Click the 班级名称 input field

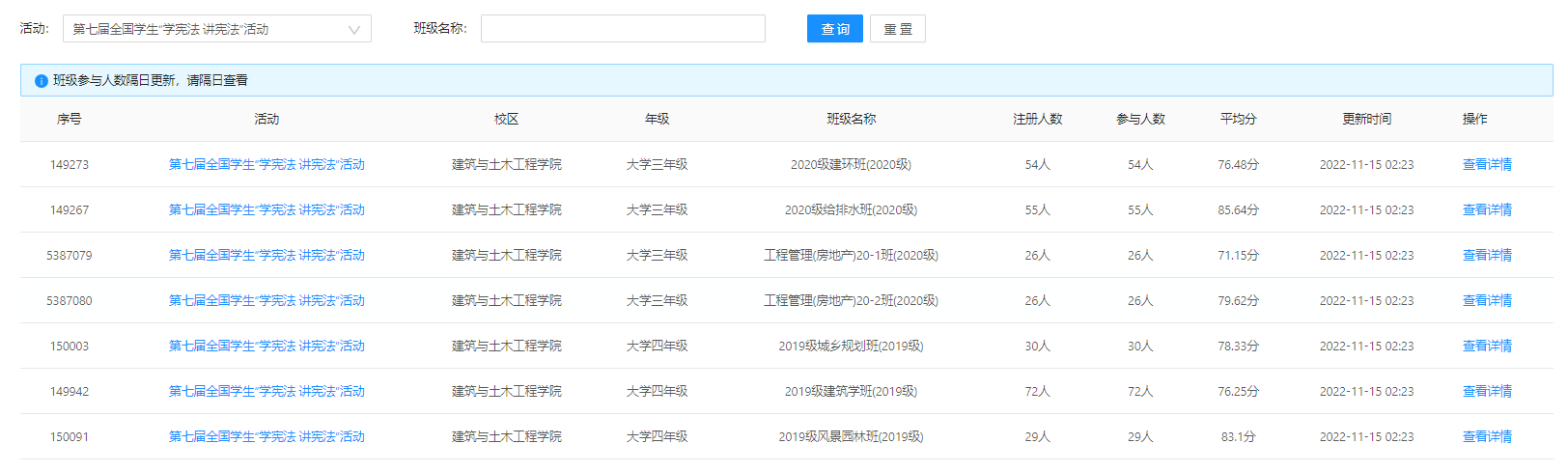(623, 29)
